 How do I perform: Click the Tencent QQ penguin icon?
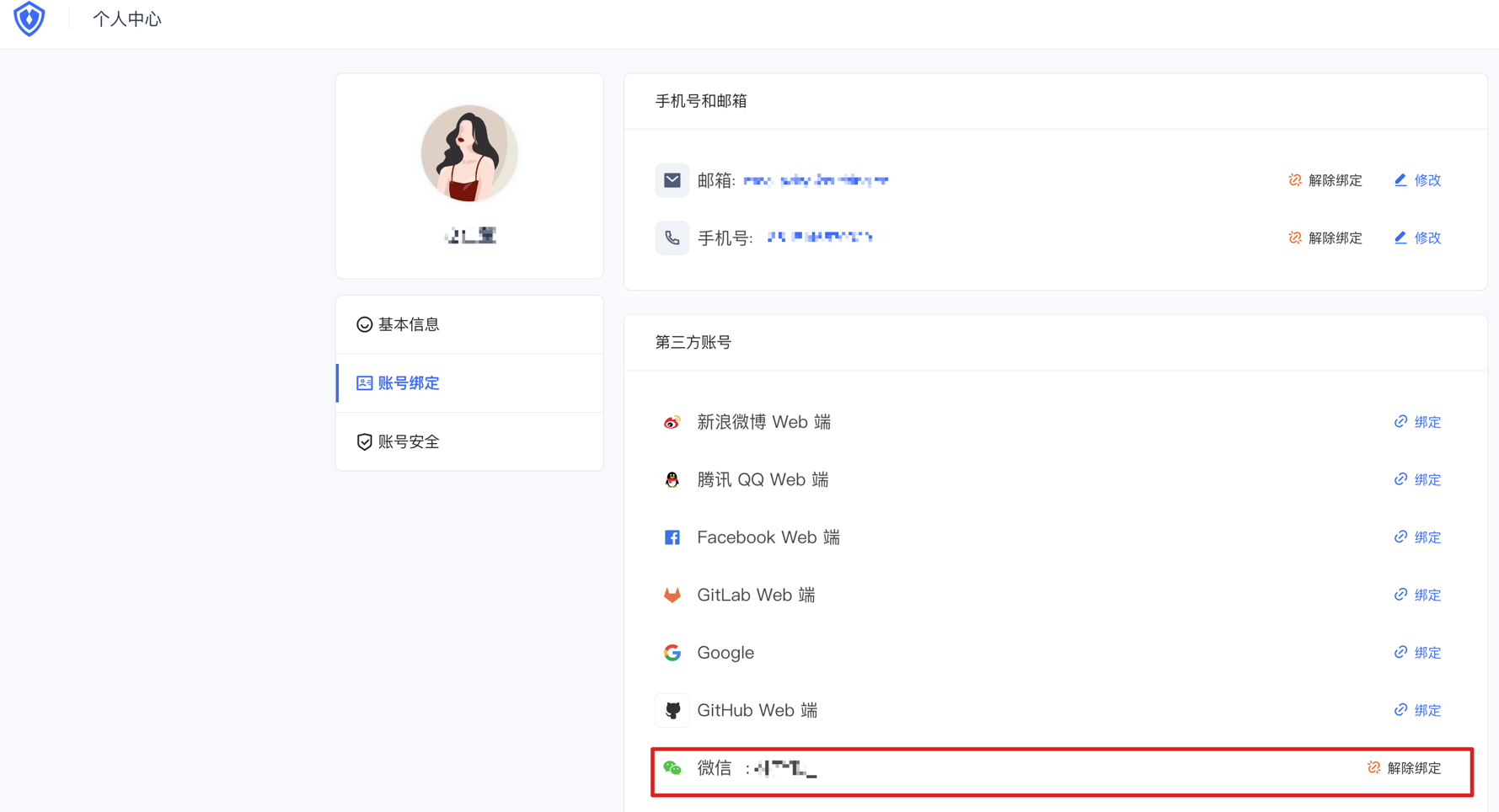coord(672,480)
